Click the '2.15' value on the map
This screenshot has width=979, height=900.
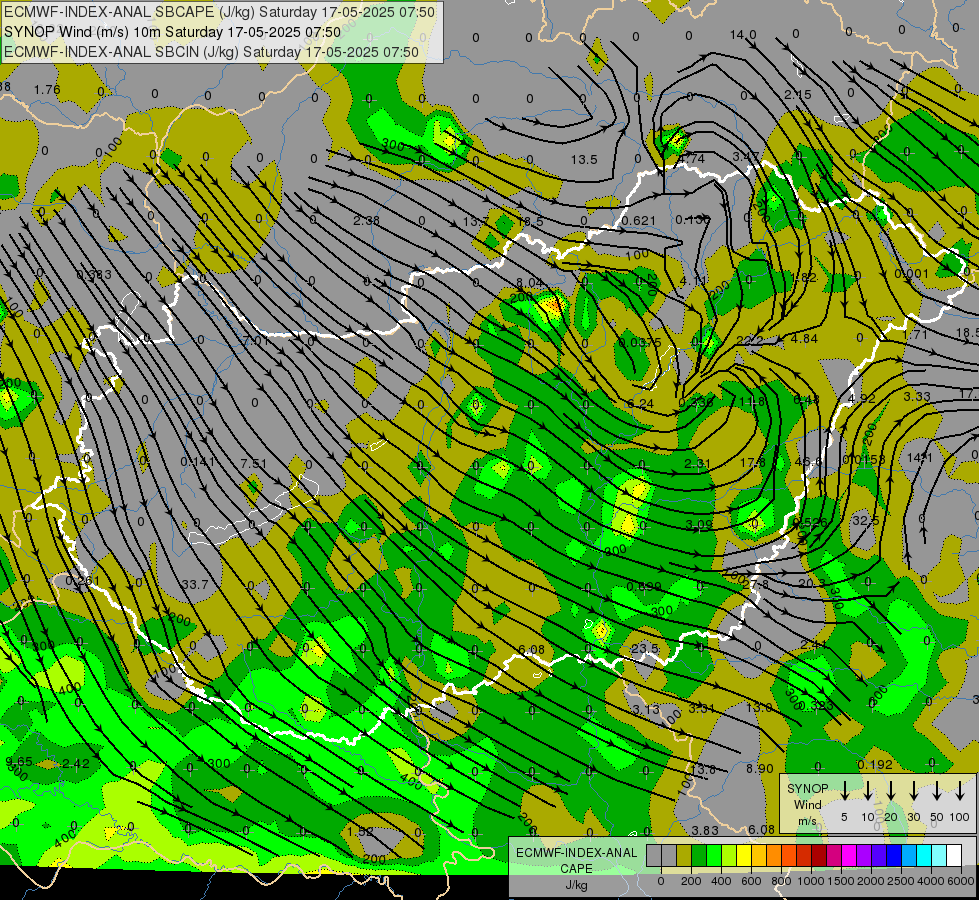(x=797, y=94)
